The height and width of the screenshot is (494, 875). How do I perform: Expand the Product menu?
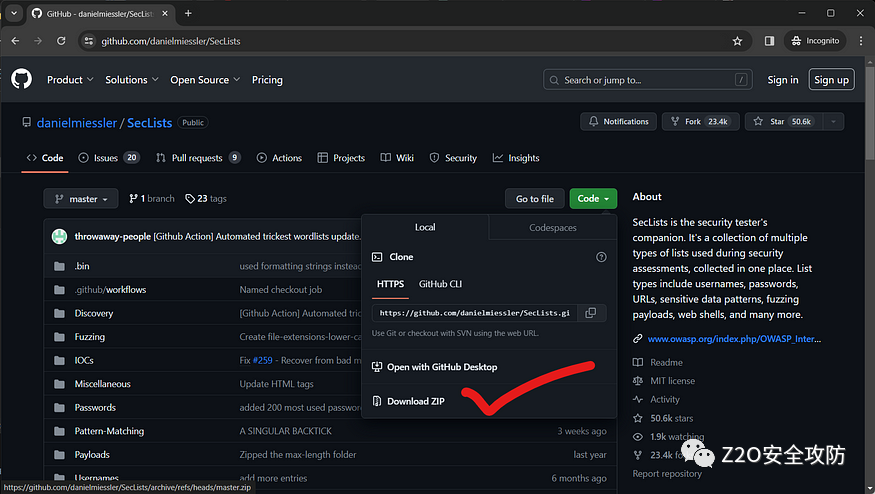(x=70, y=80)
